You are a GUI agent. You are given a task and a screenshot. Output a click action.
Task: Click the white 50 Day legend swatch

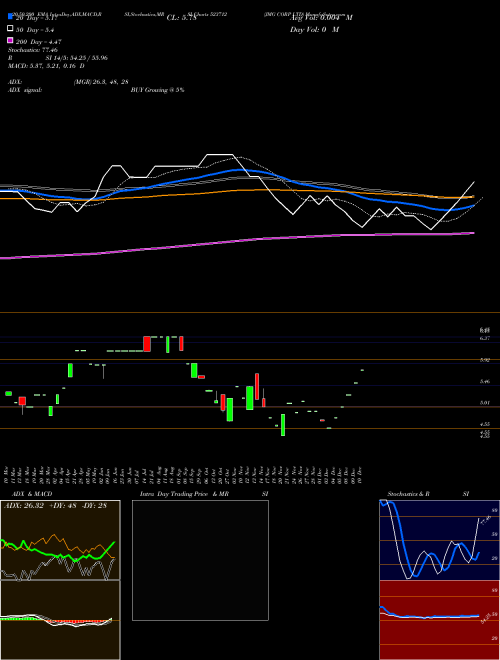click(x=11, y=29)
